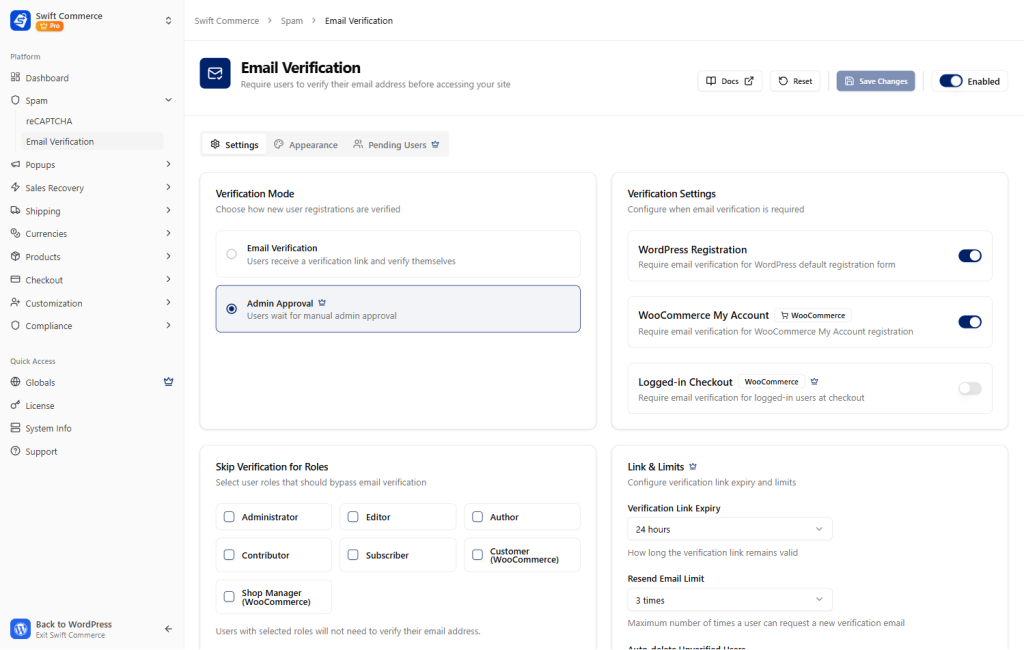Click the Pro badge under Swift Commerce
This screenshot has width=1024, height=650.
coord(50,26)
